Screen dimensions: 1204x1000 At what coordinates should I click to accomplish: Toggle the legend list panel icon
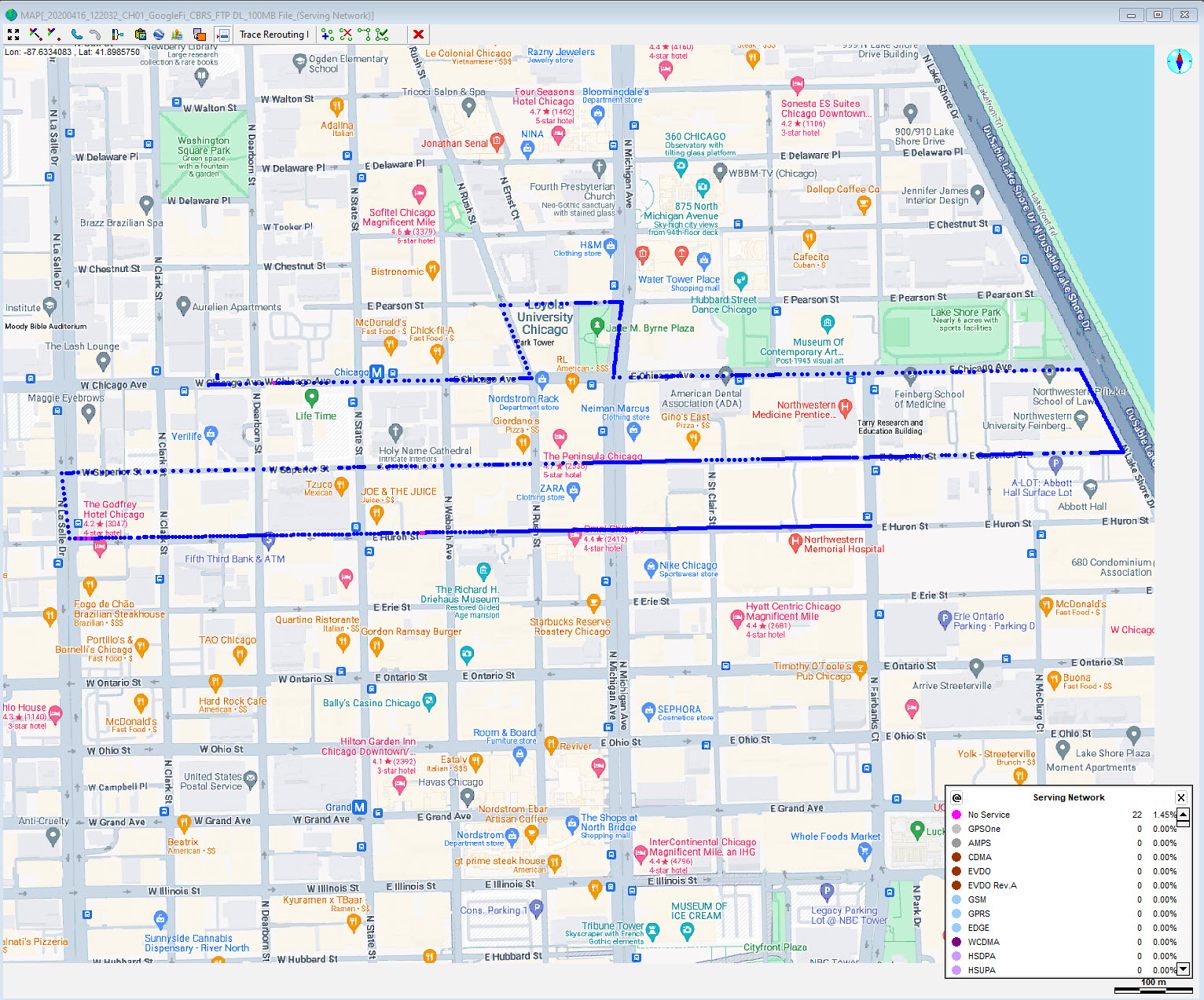click(222, 35)
